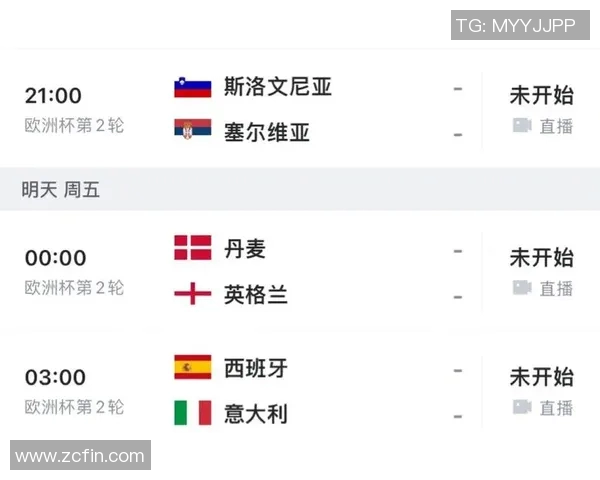Click the live camera icon for the 21:00 match
Image resolution: width=600 pixels, height=480 pixels.
click(521, 126)
